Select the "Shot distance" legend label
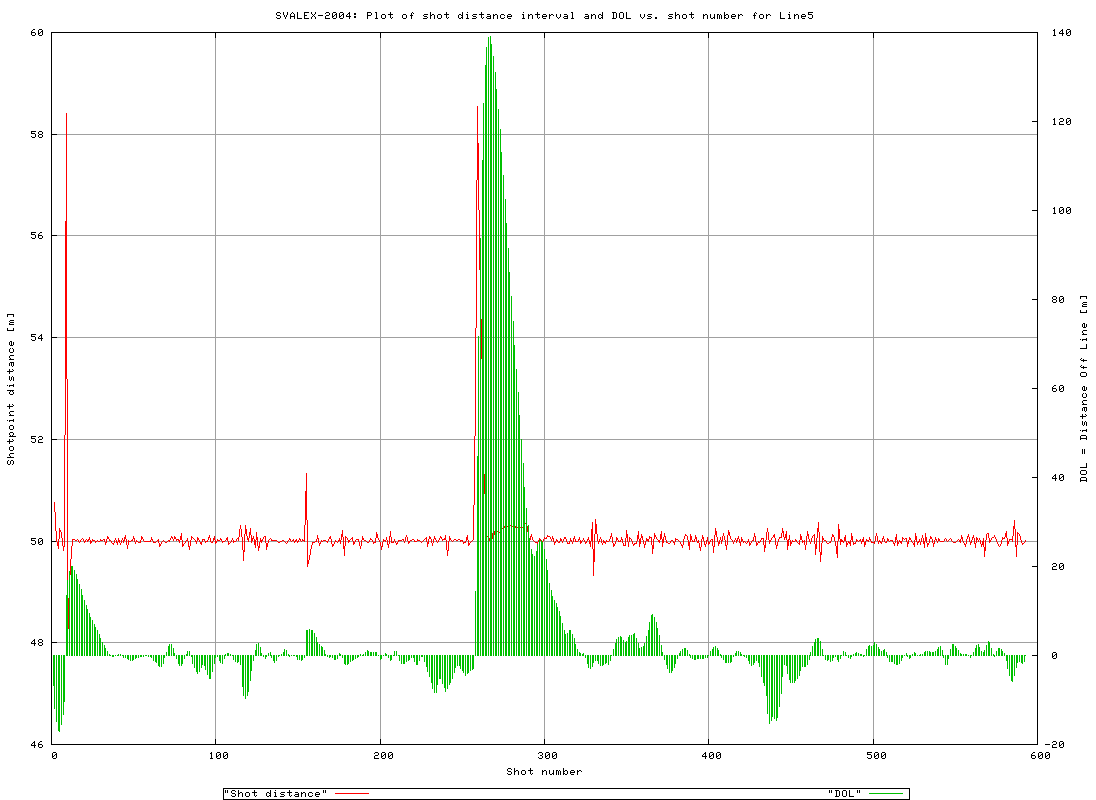The width and height of the screenshot is (1096, 800). pos(273,791)
